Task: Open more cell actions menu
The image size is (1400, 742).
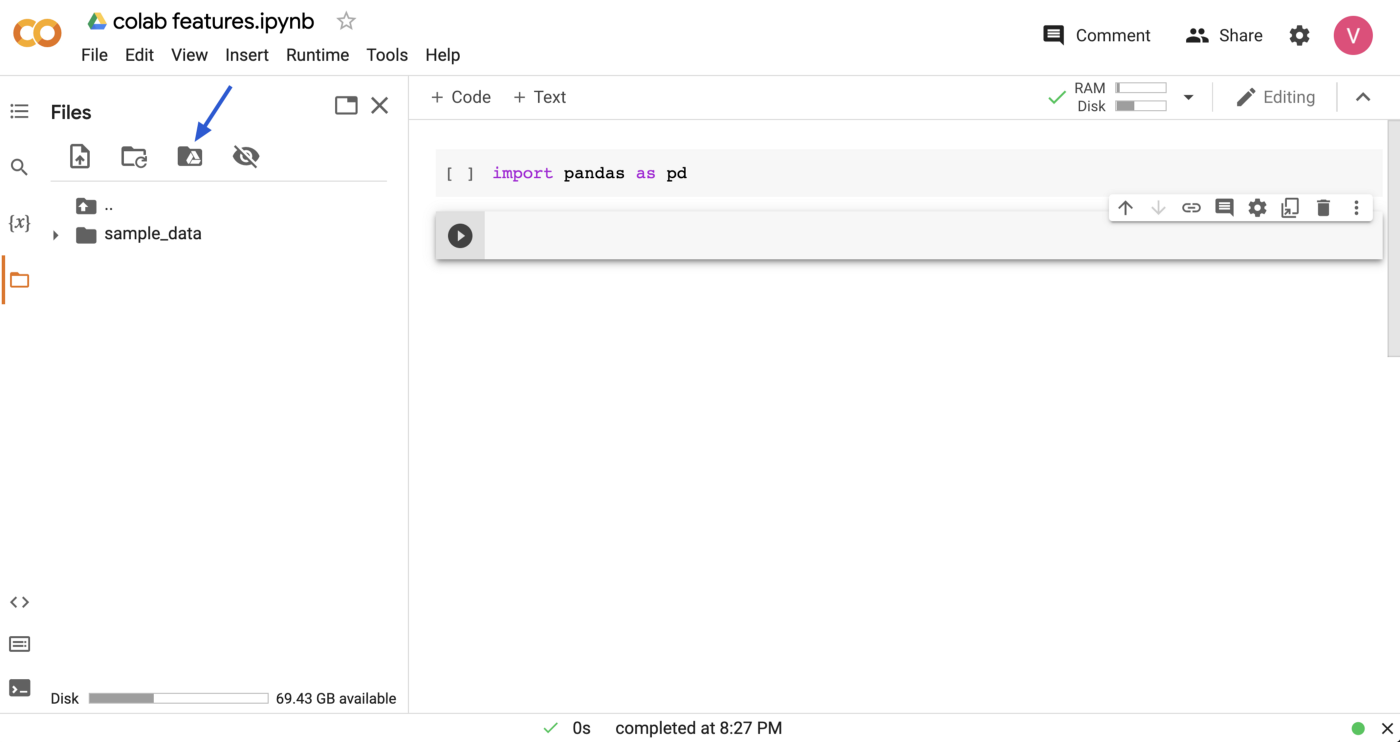Action: click(1356, 208)
